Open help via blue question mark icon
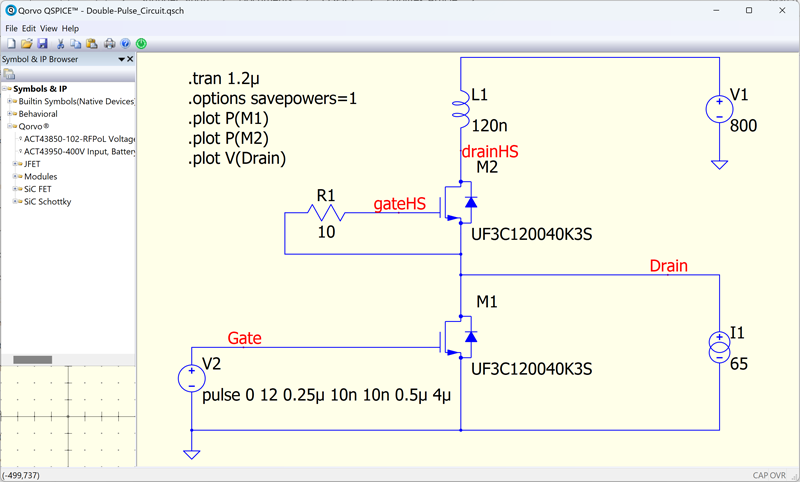 [x=125, y=44]
